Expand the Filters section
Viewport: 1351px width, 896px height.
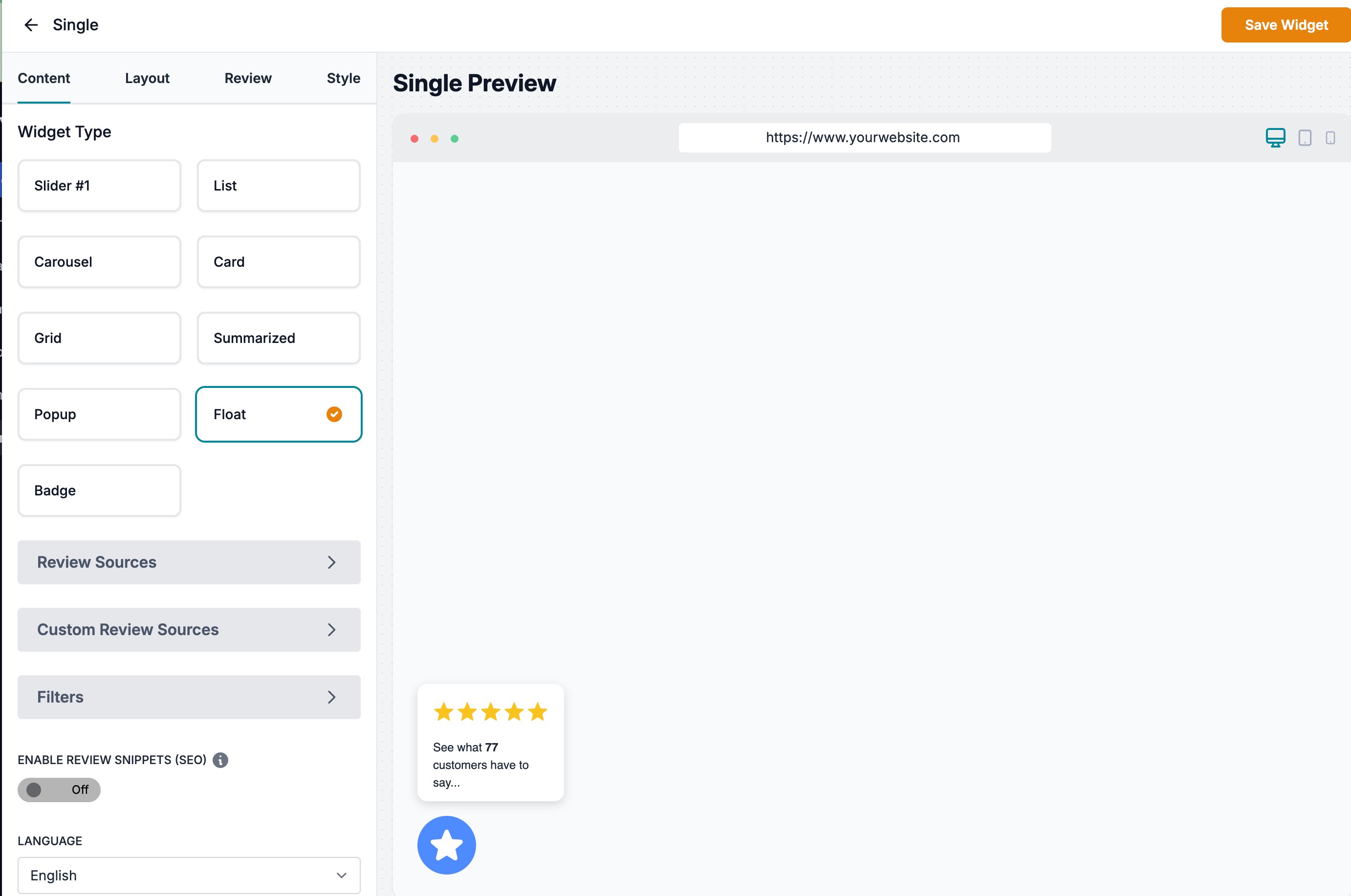coord(189,697)
